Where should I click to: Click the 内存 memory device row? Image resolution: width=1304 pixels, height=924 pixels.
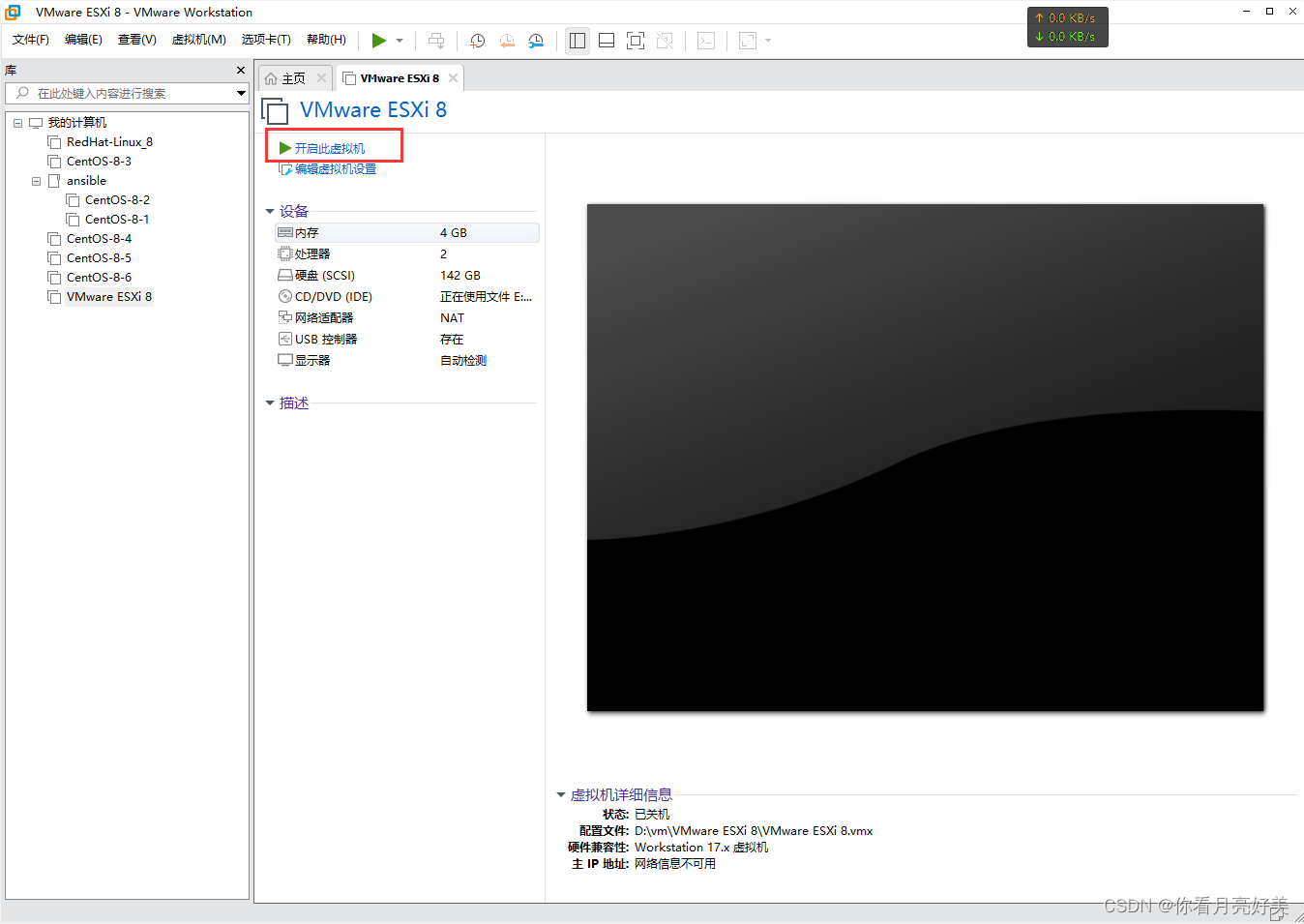(406, 233)
